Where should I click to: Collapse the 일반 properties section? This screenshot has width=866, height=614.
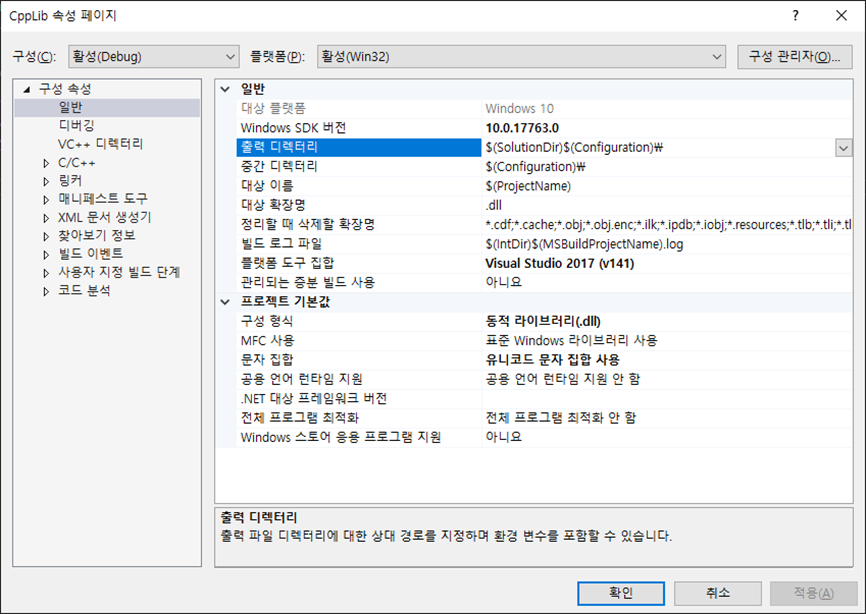coord(226,88)
